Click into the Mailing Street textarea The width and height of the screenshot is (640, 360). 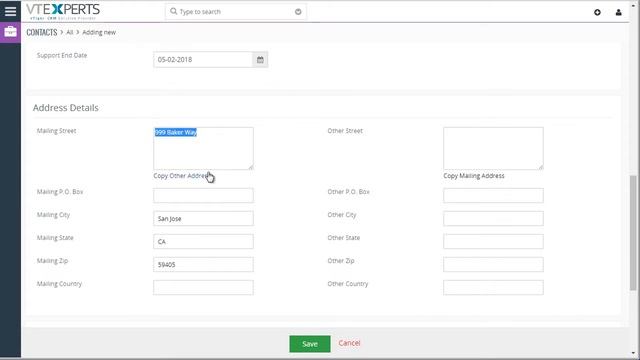tap(203, 148)
